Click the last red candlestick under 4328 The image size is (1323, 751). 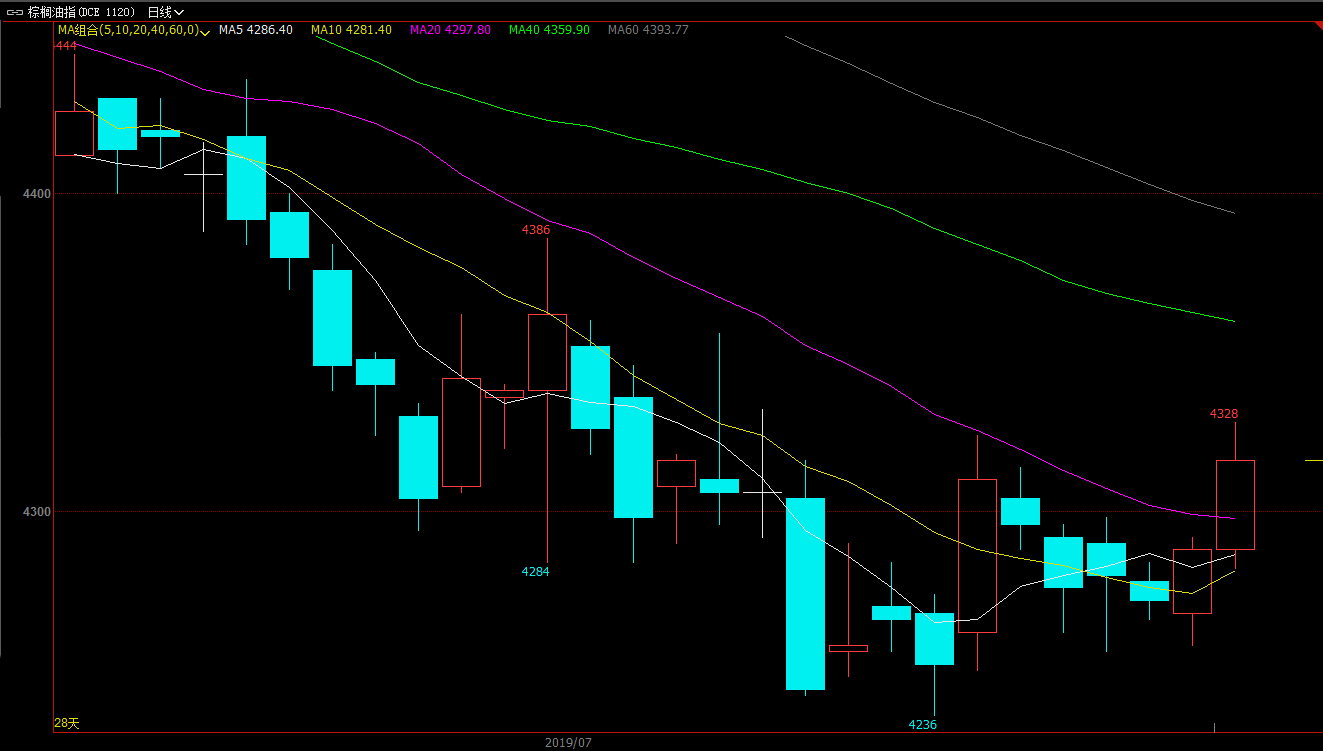pyautogui.click(x=1235, y=505)
